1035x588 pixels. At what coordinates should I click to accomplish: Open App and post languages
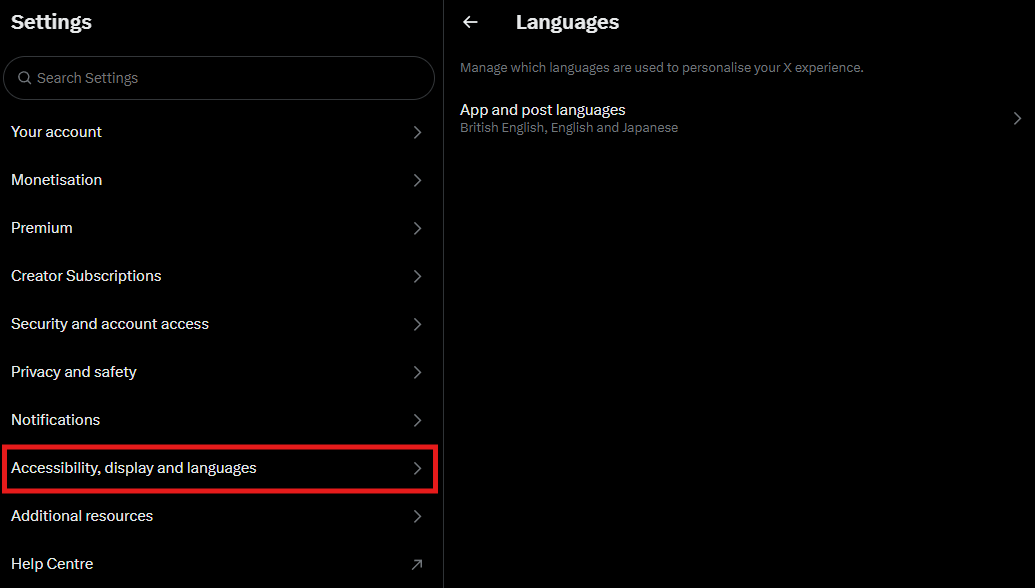739,118
